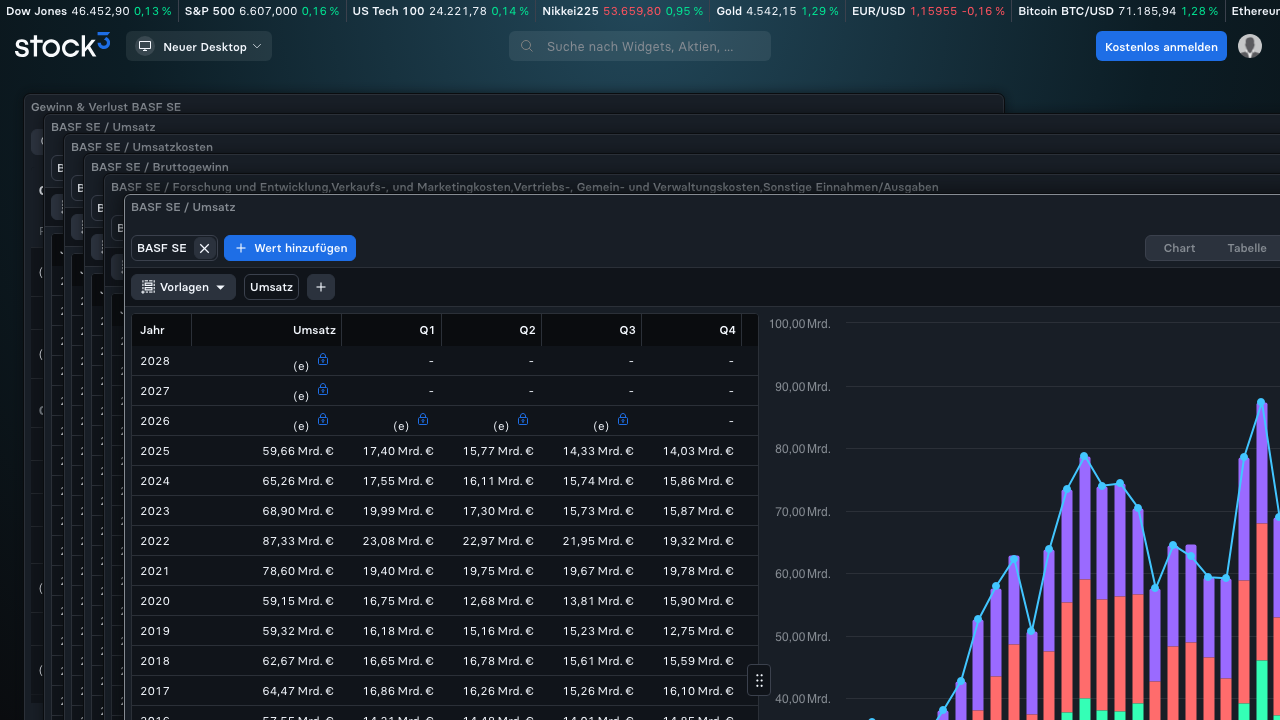Click the 2020 Q2 value 12,68 Mrd. €
This screenshot has width=1280, height=720.
click(x=498, y=601)
